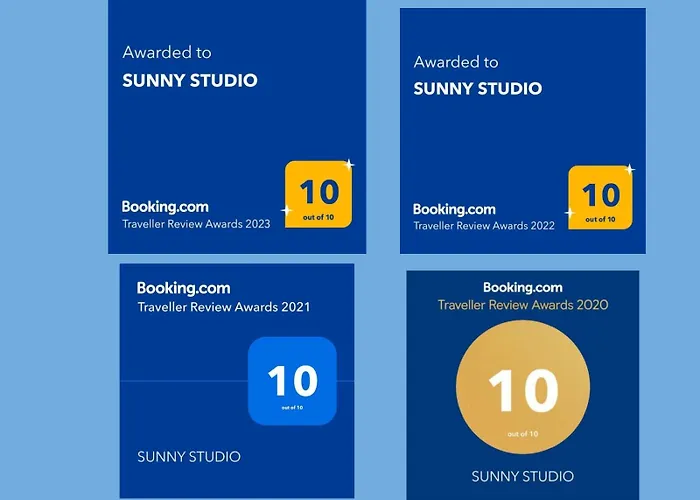Select the Traveller Review Awards 2022 text

[484, 226]
